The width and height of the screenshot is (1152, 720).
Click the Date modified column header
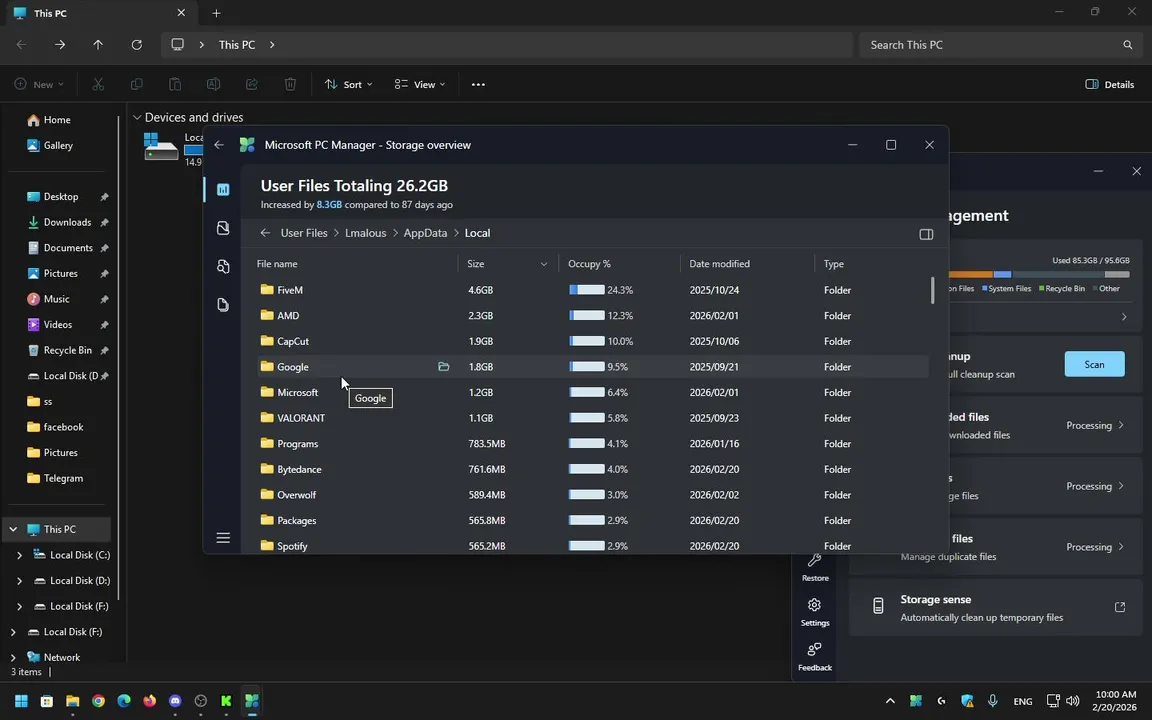pos(719,264)
